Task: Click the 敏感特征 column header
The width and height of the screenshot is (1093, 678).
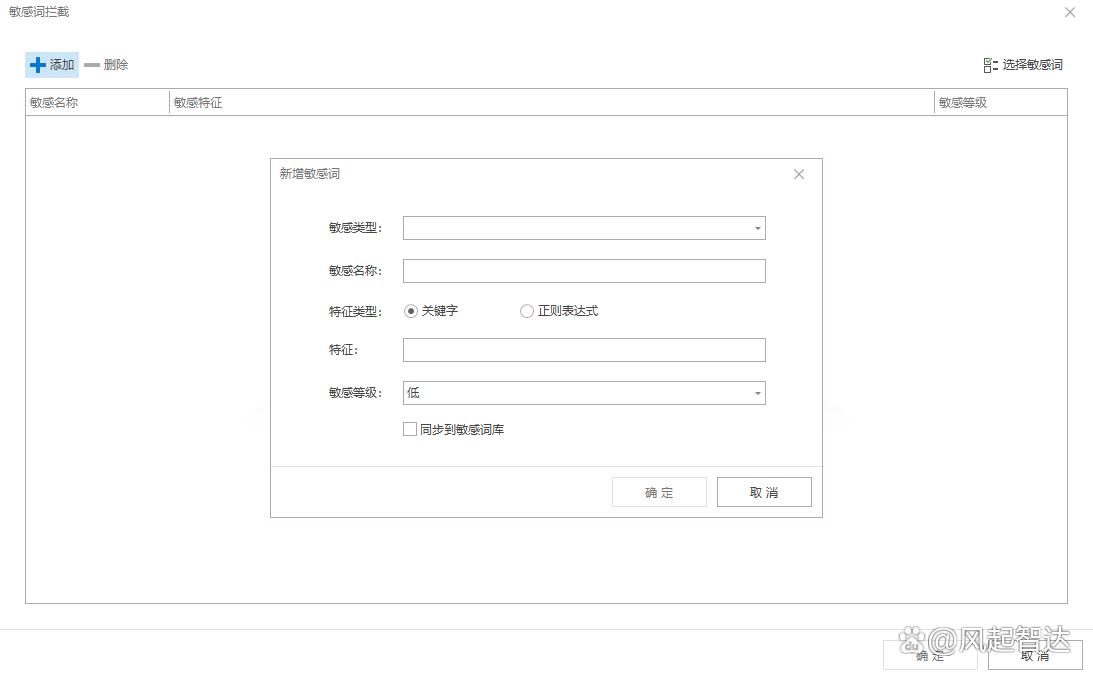Action: coord(551,102)
